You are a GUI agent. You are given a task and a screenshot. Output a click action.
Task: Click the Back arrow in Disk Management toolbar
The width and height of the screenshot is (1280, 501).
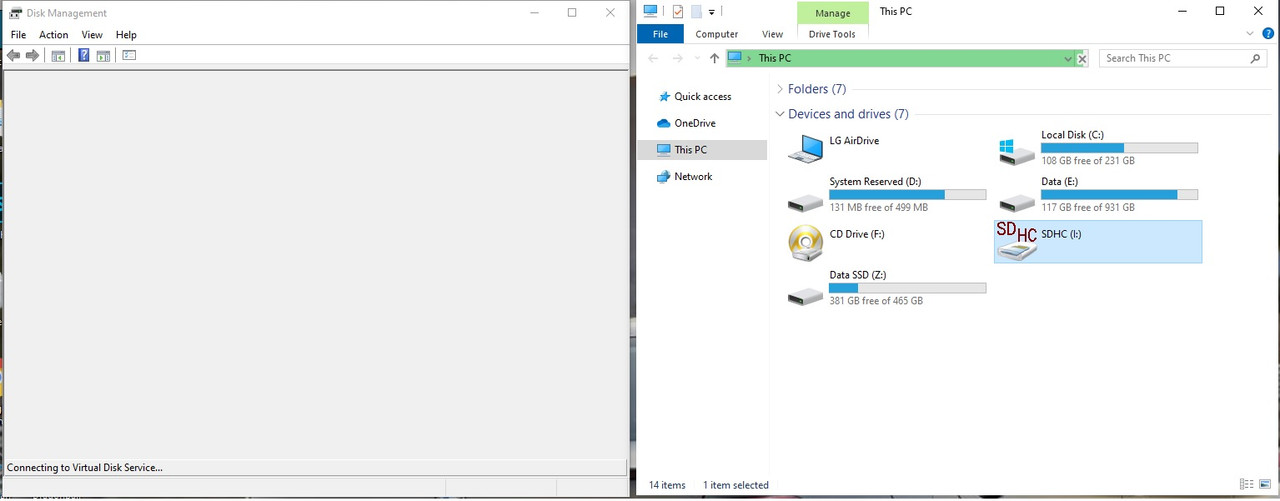click(13, 55)
